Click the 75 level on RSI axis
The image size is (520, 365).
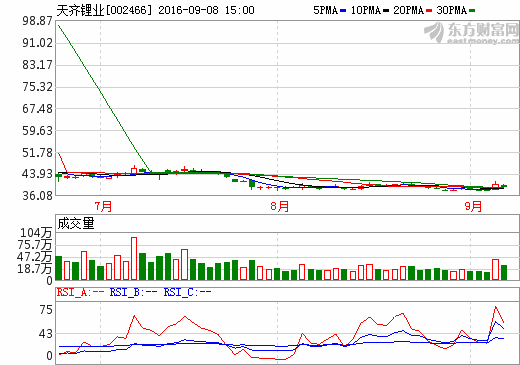coord(46,310)
